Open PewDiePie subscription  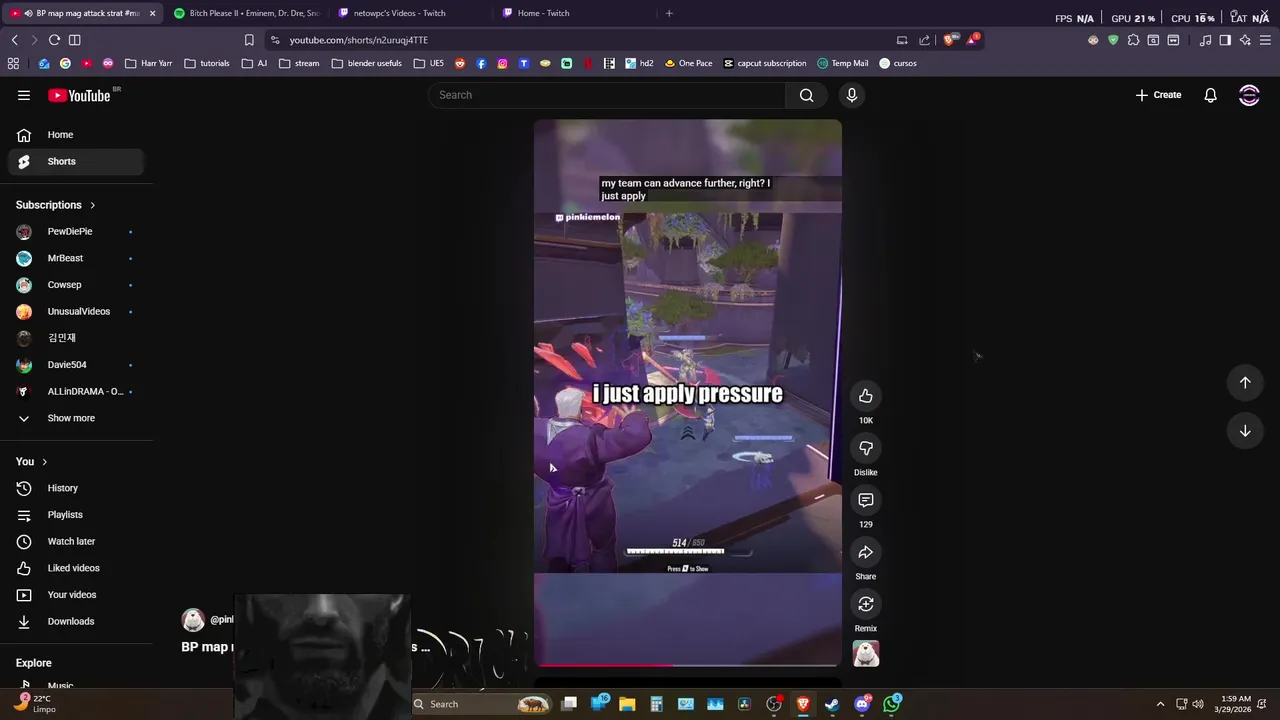pyautogui.click(x=76, y=231)
